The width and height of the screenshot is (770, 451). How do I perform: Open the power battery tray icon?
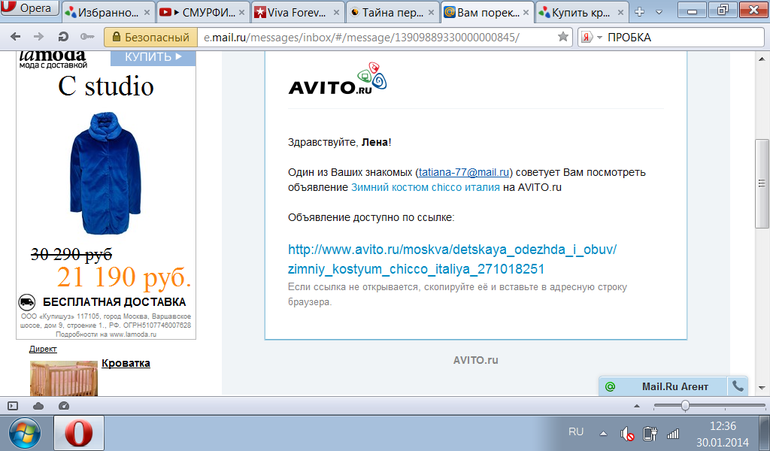(650, 434)
